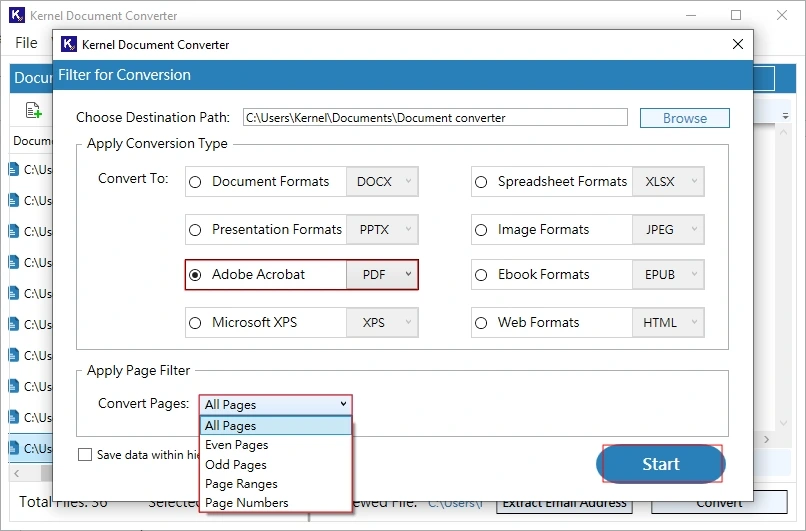Select the Document Formats radio button
The width and height of the screenshot is (806, 531).
coord(195,182)
